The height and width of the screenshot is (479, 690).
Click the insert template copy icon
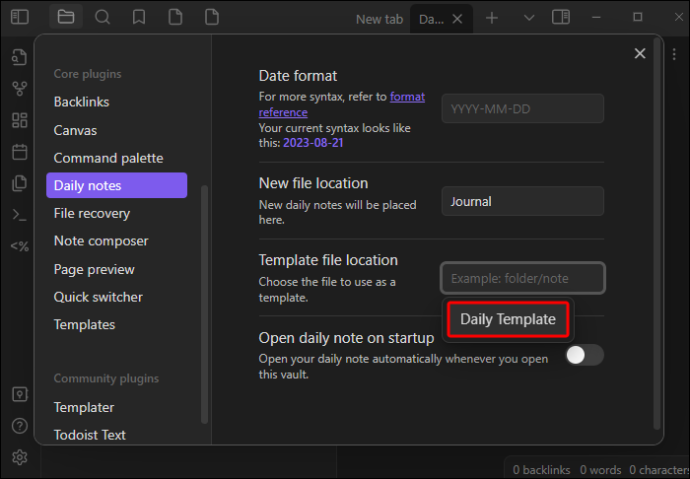(19, 183)
